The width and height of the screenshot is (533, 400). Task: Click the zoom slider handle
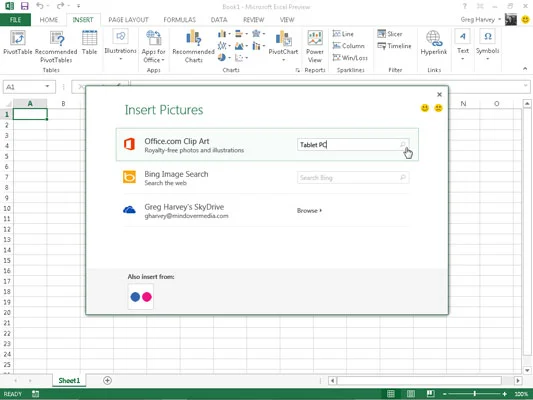click(x=475, y=394)
